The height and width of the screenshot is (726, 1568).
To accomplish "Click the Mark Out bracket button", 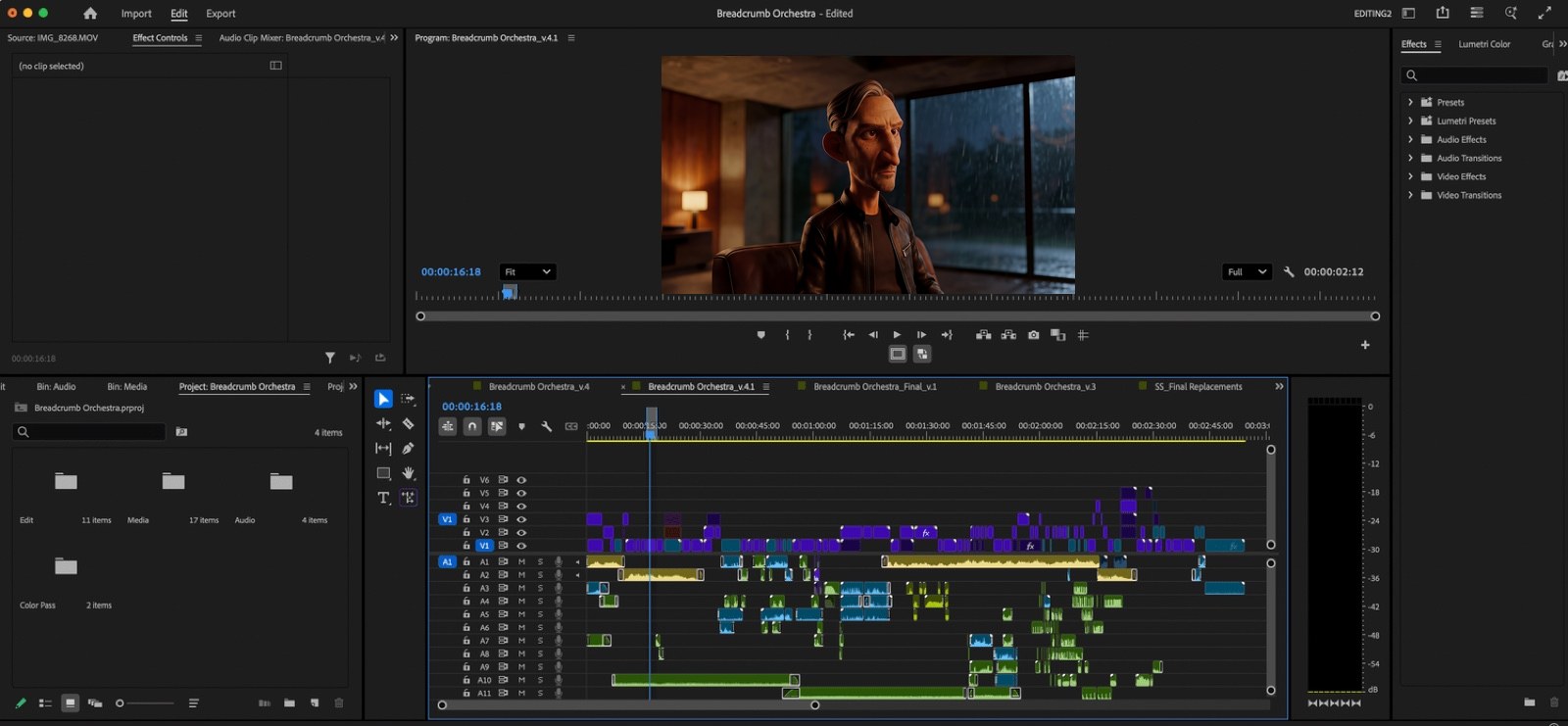I will tap(809, 335).
